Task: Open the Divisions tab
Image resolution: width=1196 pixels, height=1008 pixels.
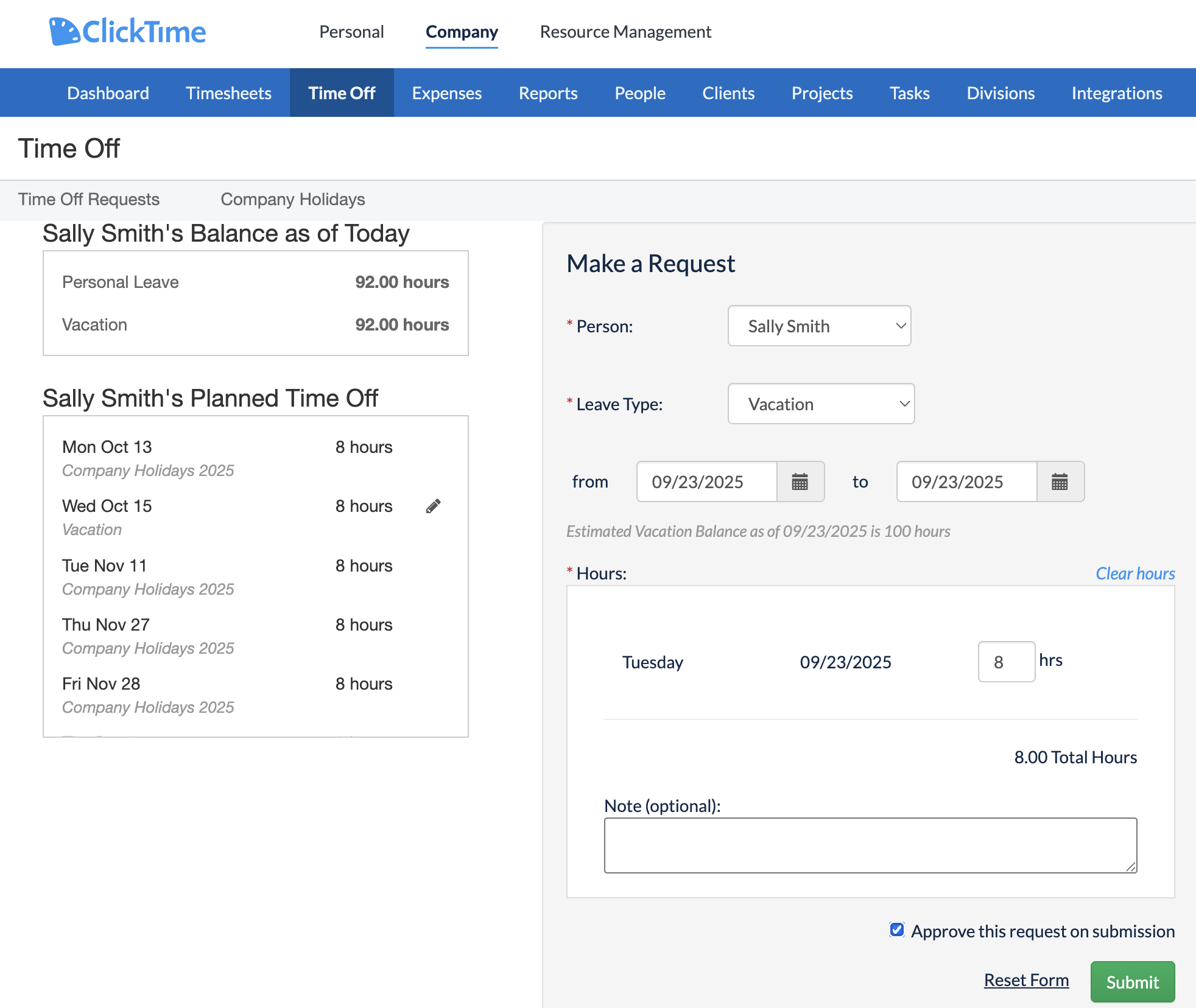Action: [x=1001, y=93]
